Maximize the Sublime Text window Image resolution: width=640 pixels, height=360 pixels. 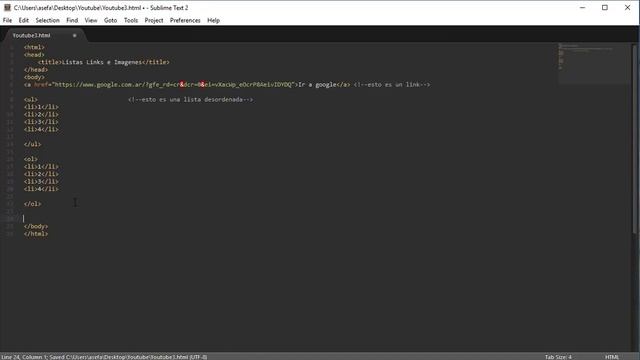[605, 8]
